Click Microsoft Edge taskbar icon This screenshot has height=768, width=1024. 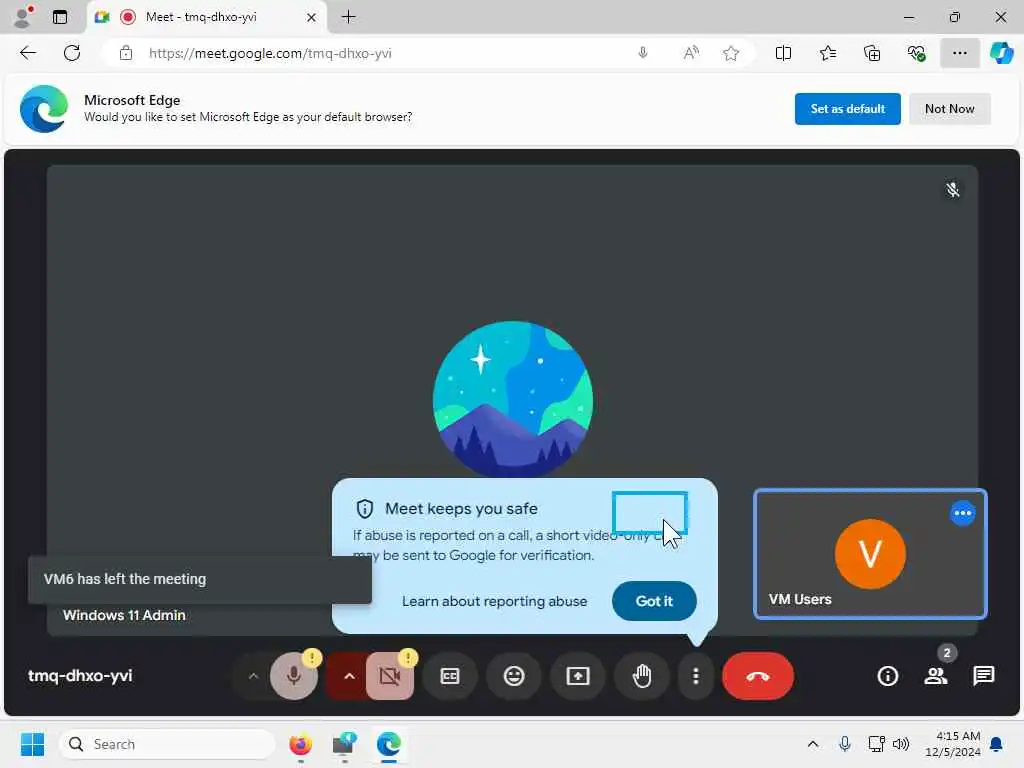(389, 744)
